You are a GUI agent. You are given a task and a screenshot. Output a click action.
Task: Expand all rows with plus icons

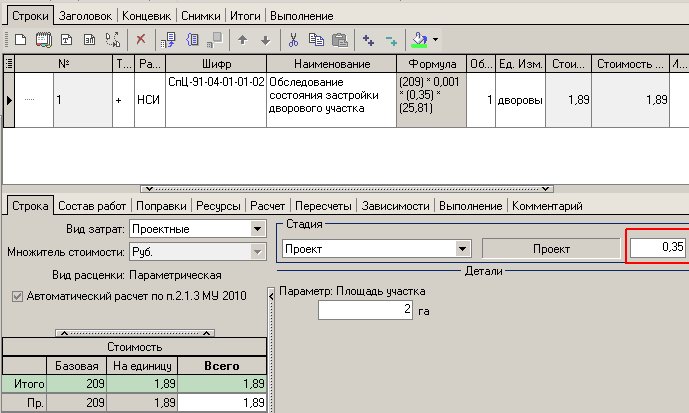click(x=368, y=40)
